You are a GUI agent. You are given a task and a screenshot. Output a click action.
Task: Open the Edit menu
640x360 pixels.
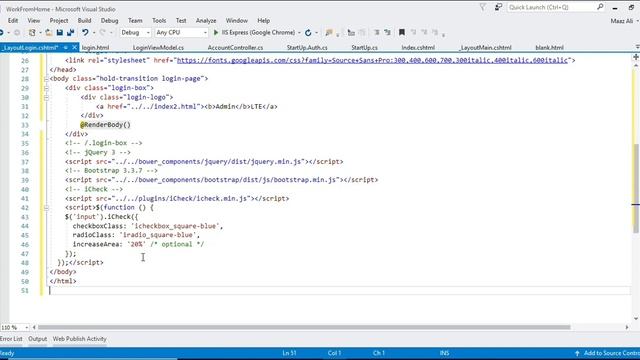(13, 21)
